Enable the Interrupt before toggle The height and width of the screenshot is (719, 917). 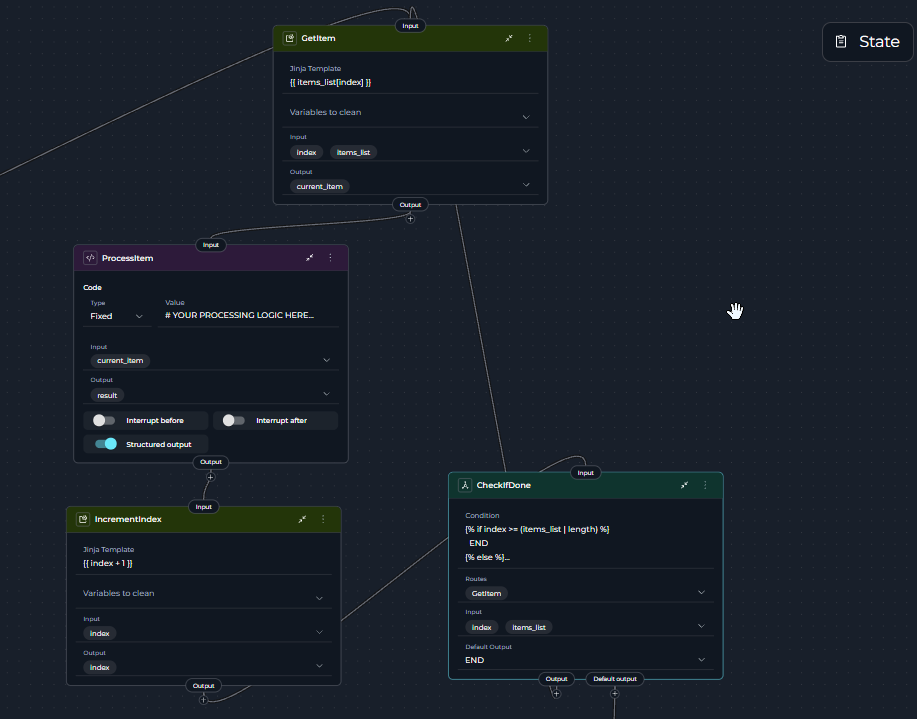(x=104, y=421)
